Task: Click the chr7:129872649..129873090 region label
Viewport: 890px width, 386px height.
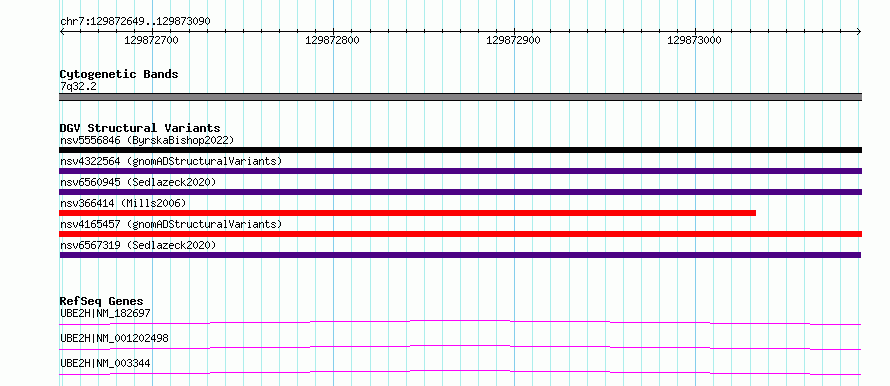Action: [136, 21]
